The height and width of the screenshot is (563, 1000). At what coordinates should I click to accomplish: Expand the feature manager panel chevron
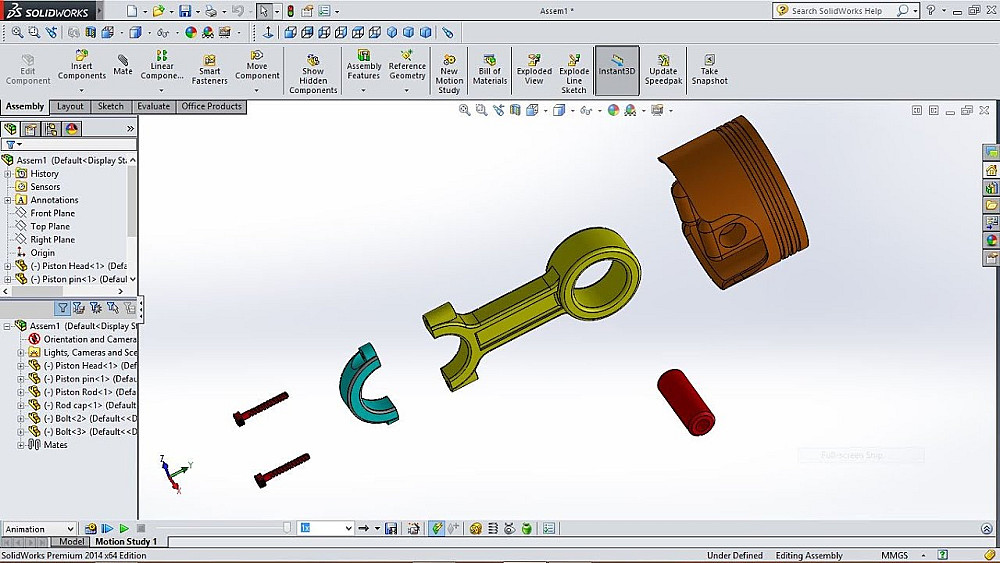pos(130,129)
